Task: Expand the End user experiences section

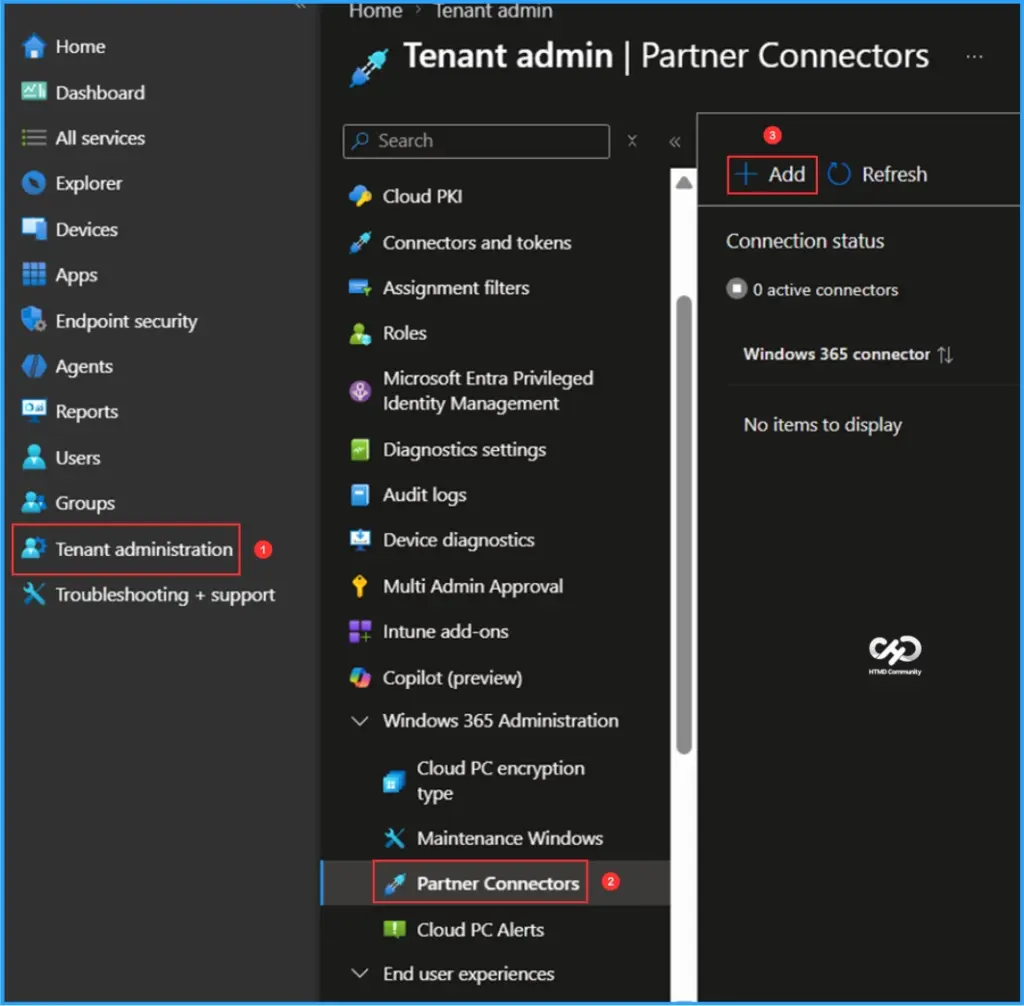Action: (x=362, y=973)
